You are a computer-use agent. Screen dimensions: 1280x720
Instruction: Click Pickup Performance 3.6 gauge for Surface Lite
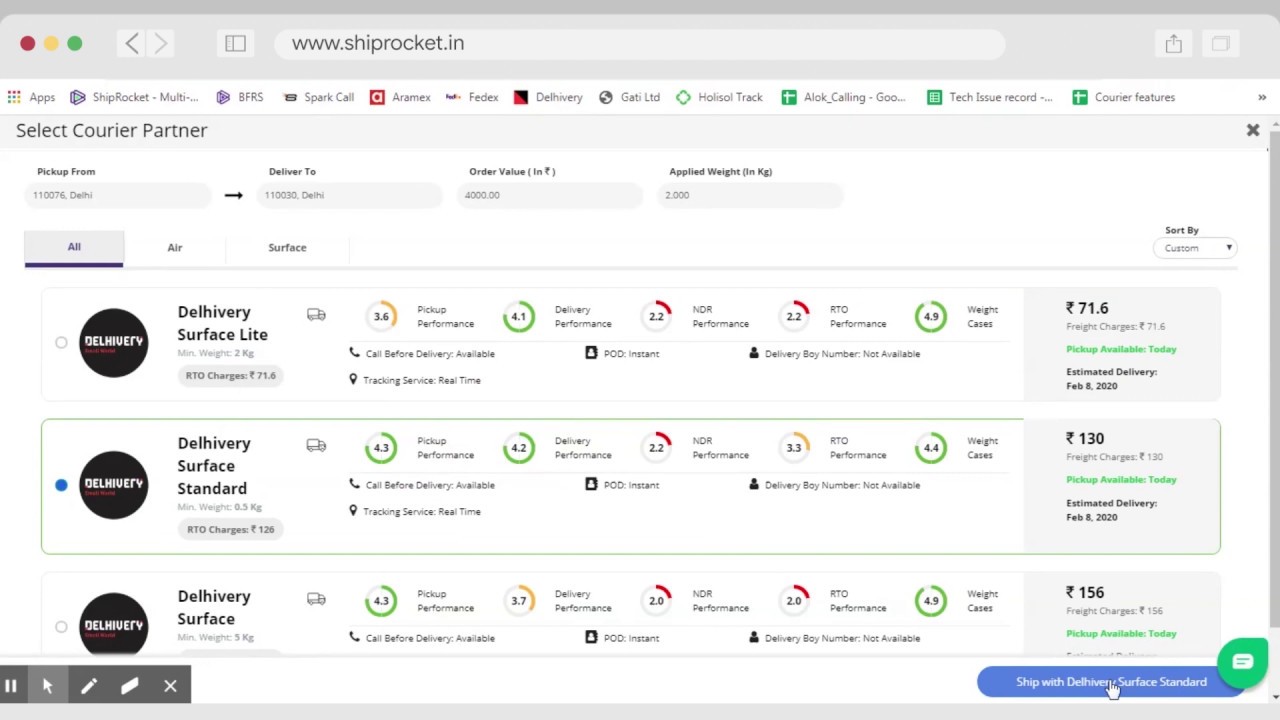(381, 316)
